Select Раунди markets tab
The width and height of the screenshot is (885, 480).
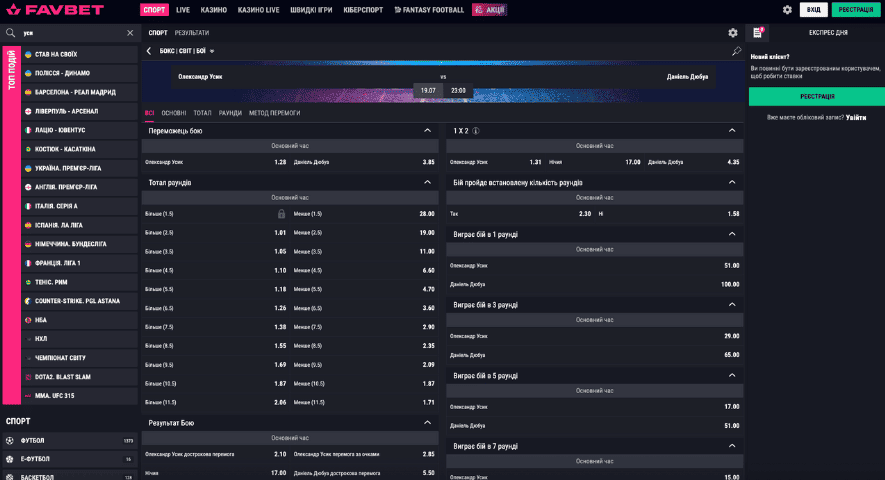[x=230, y=113]
